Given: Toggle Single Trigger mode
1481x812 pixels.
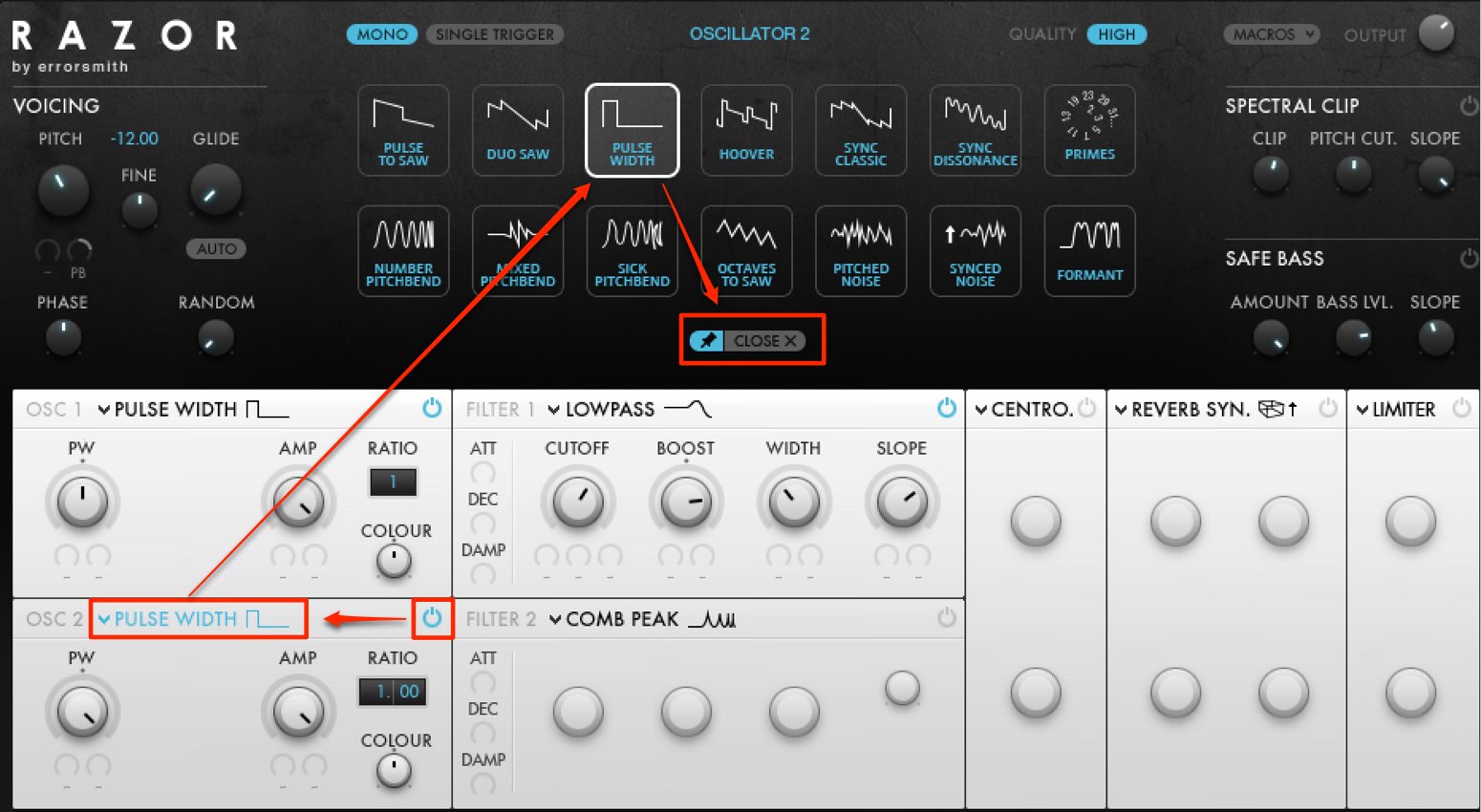Looking at the screenshot, I should [495, 34].
